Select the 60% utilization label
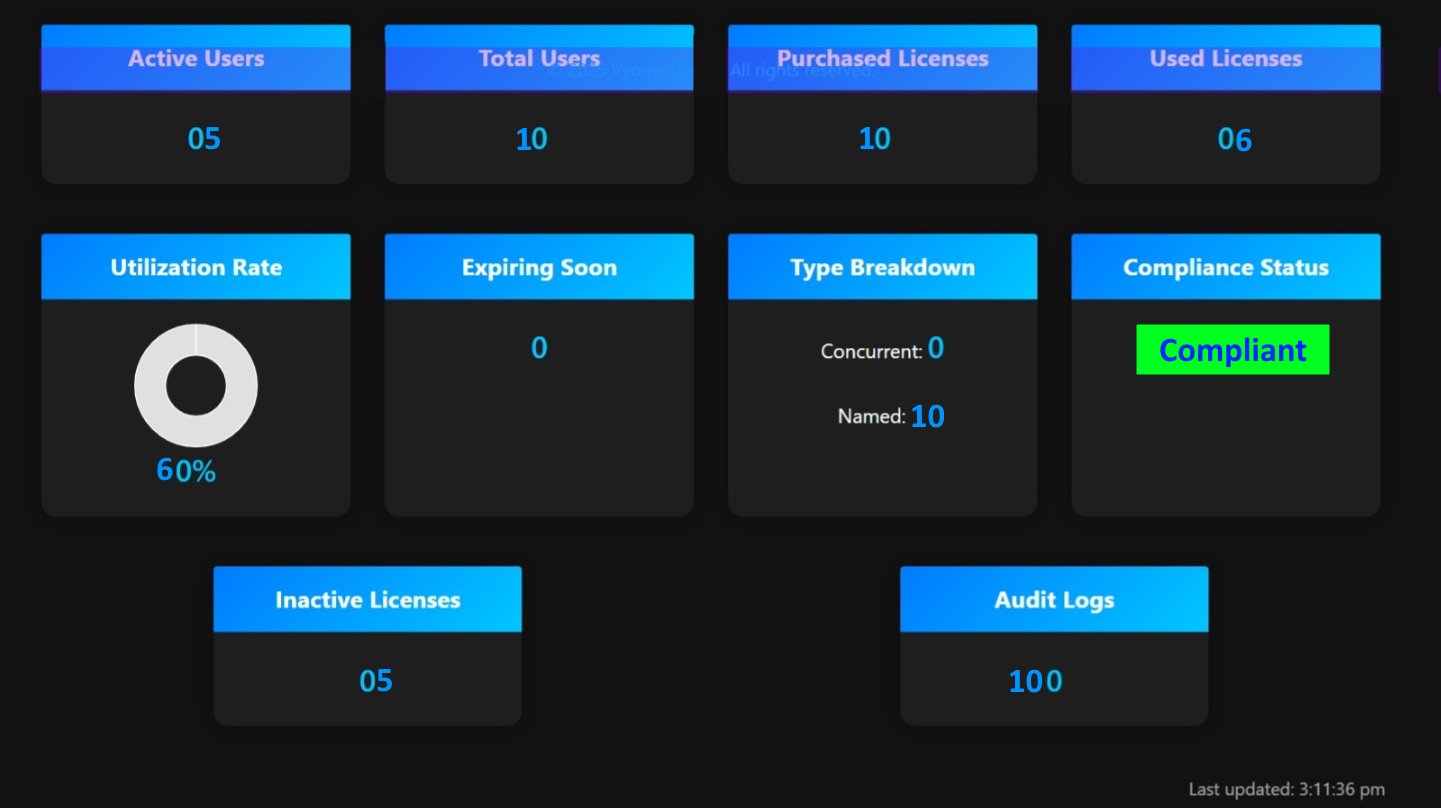The width and height of the screenshot is (1441, 808). pos(185,469)
